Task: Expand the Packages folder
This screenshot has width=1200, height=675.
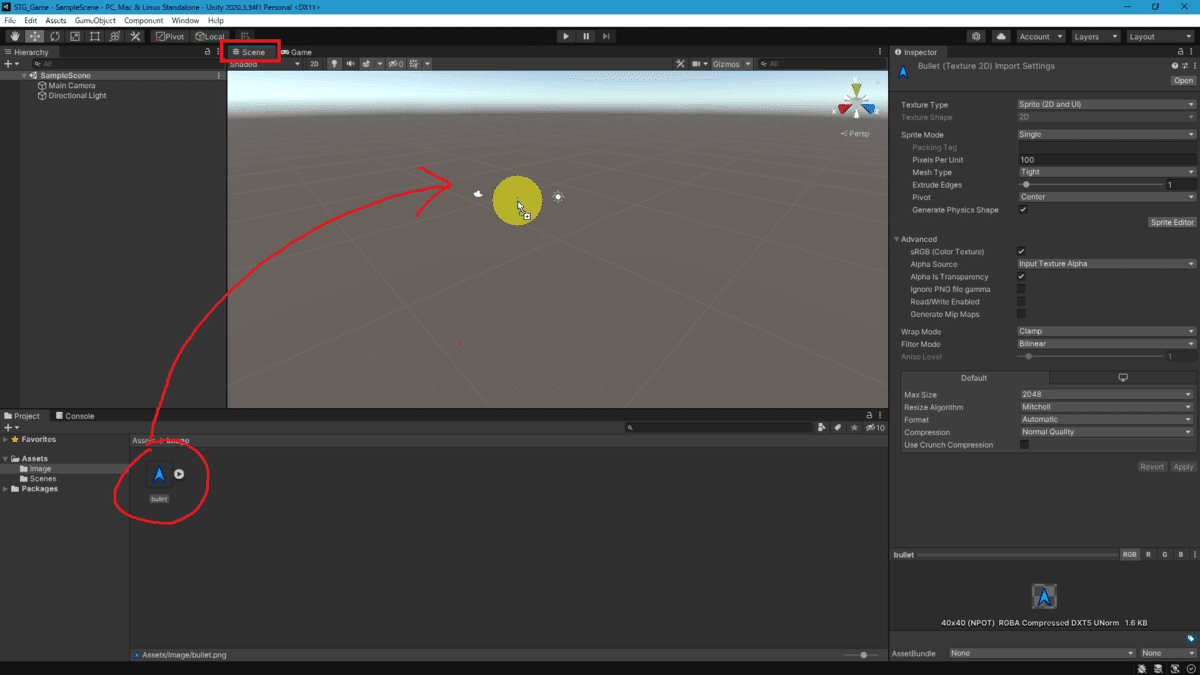Action: pos(5,489)
